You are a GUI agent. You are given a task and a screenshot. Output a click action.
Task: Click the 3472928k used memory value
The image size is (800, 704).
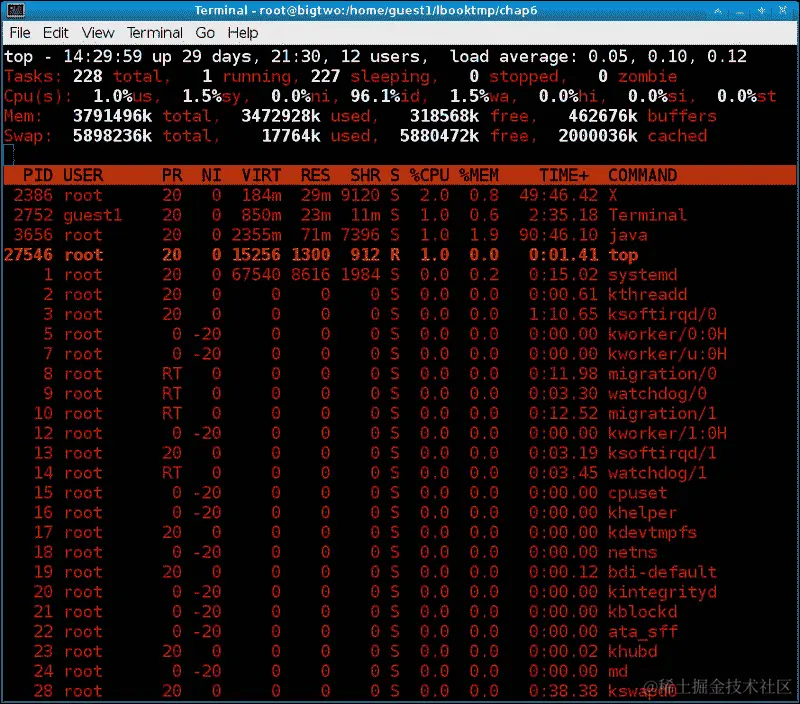pos(281,116)
